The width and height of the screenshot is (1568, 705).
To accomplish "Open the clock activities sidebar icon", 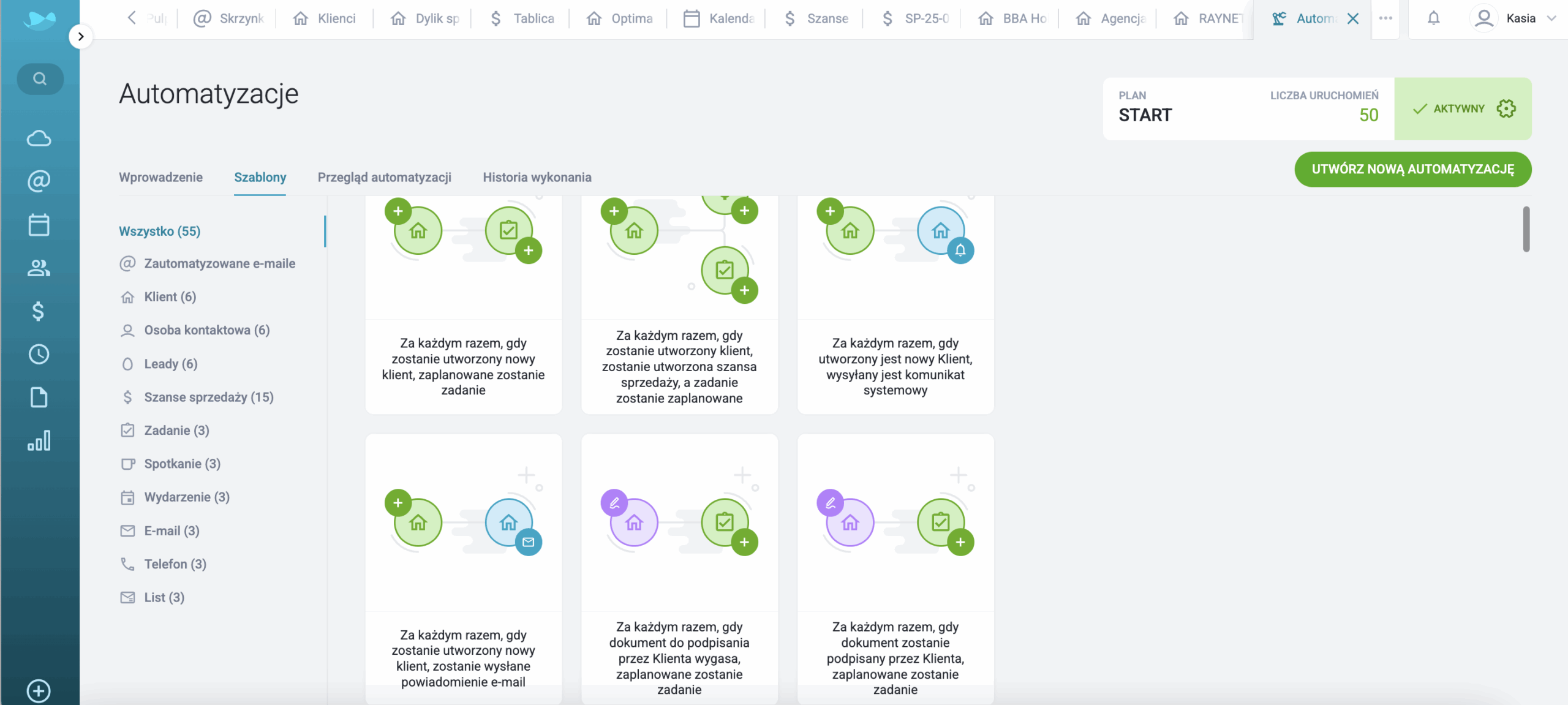I will coord(39,354).
